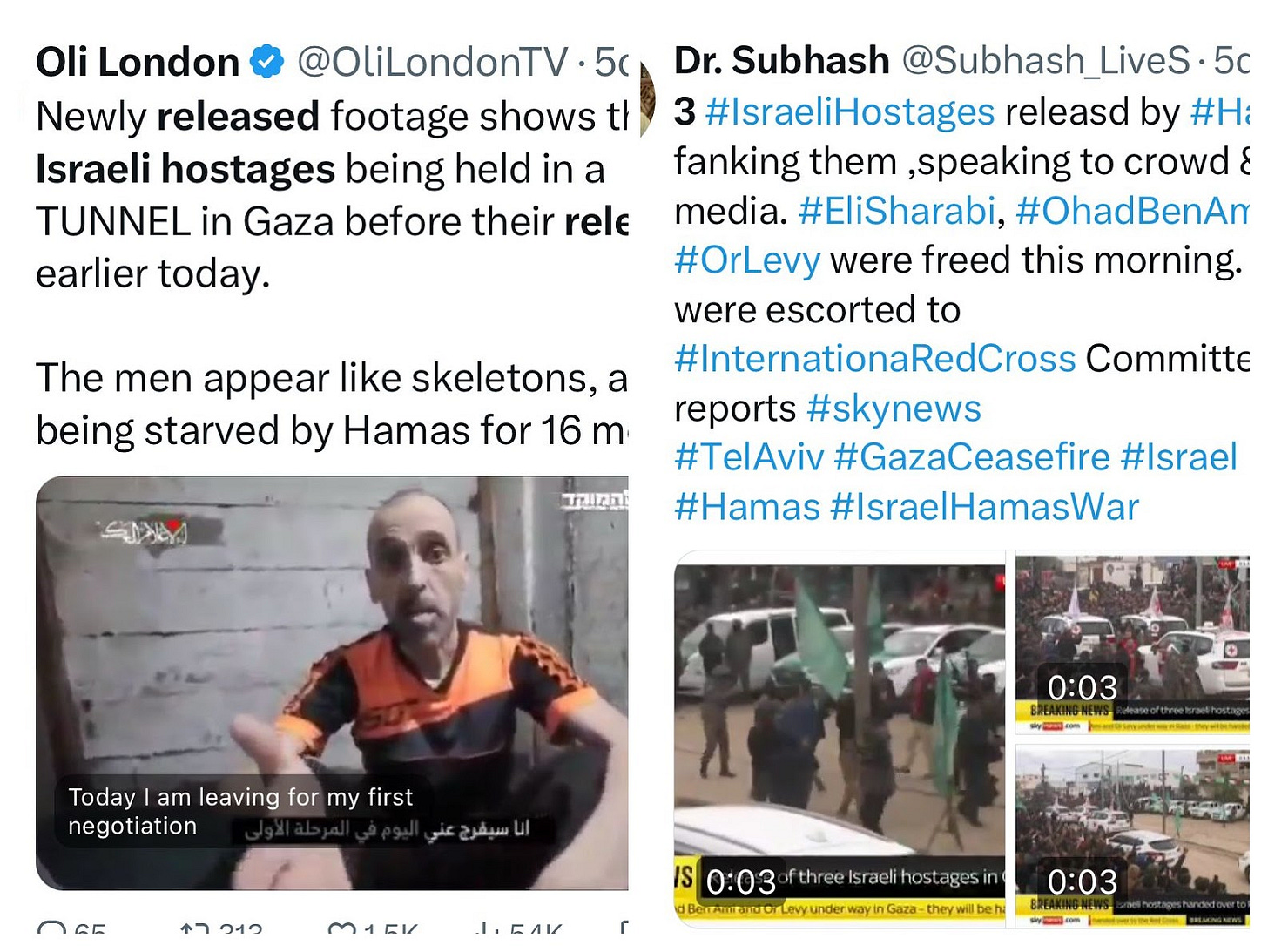Open the Dr. Subhash profile name
Screen dimensions: 1268x952
[x=782, y=60]
